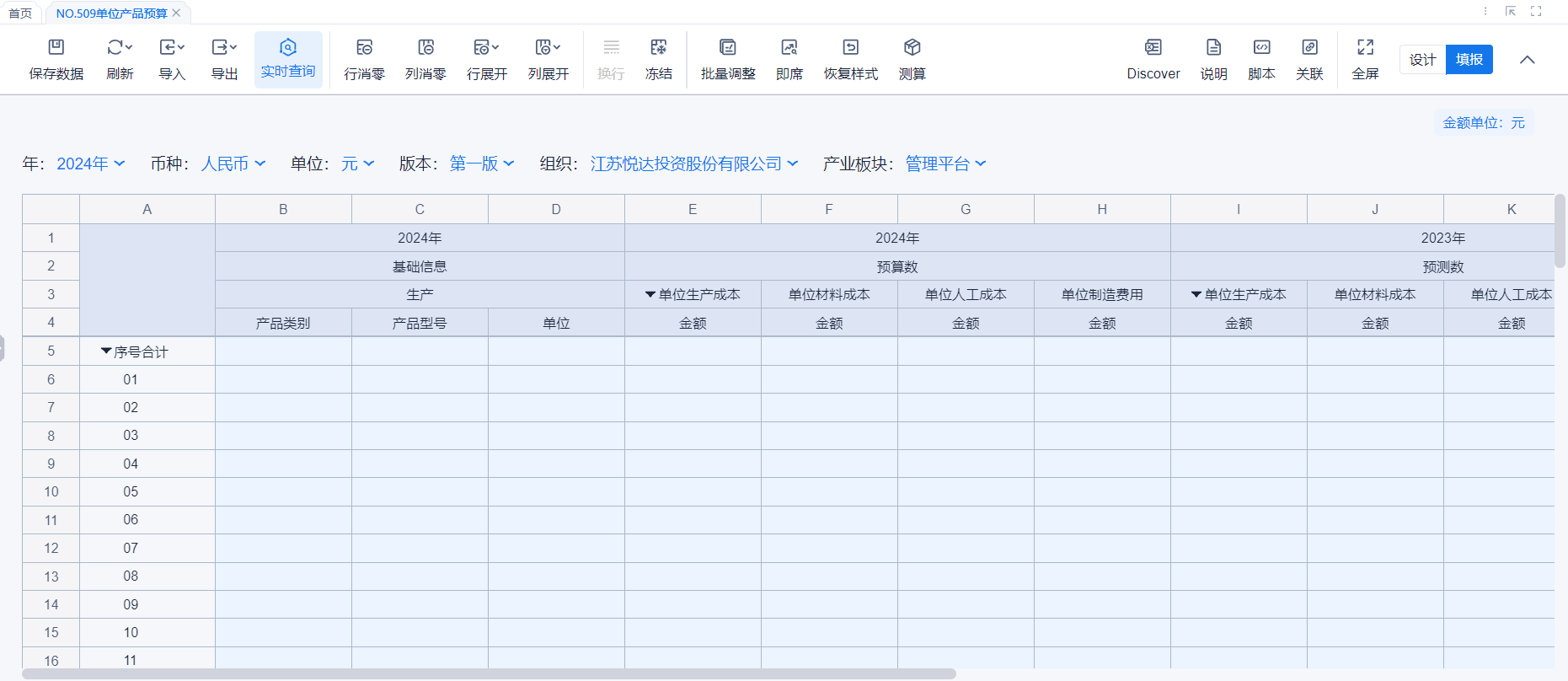The height and width of the screenshot is (681, 1568).
Task: Open the year 2024年 dropdown
Action: (x=90, y=164)
